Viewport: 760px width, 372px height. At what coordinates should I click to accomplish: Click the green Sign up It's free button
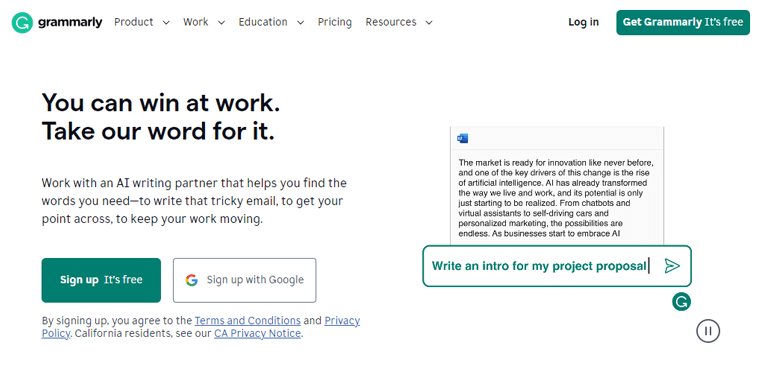[x=101, y=280]
